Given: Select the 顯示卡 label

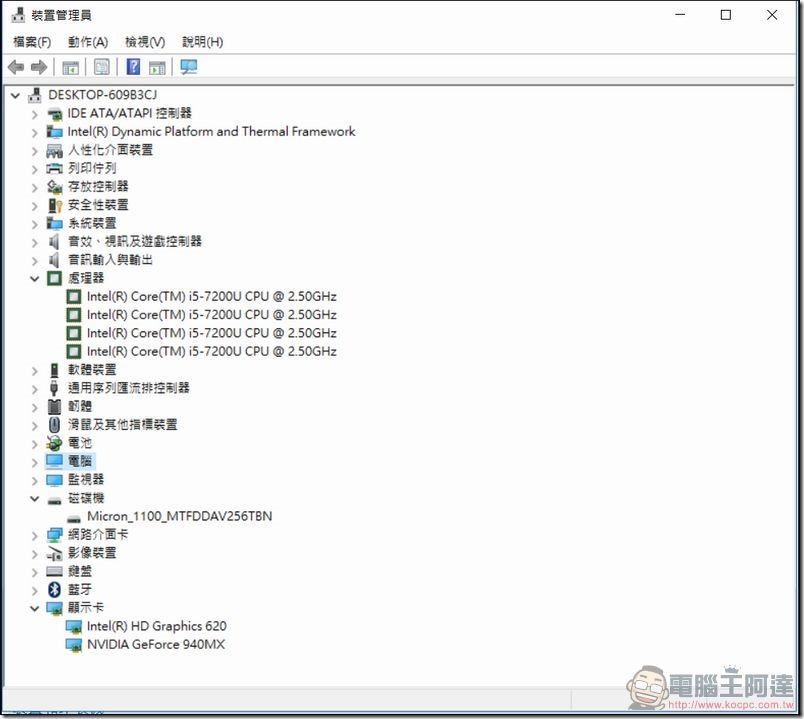Looking at the screenshot, I should (86, 607).
